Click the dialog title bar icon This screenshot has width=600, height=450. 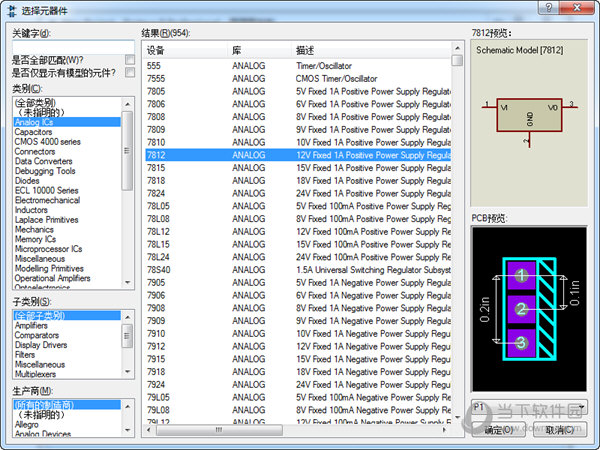point(11,10)
